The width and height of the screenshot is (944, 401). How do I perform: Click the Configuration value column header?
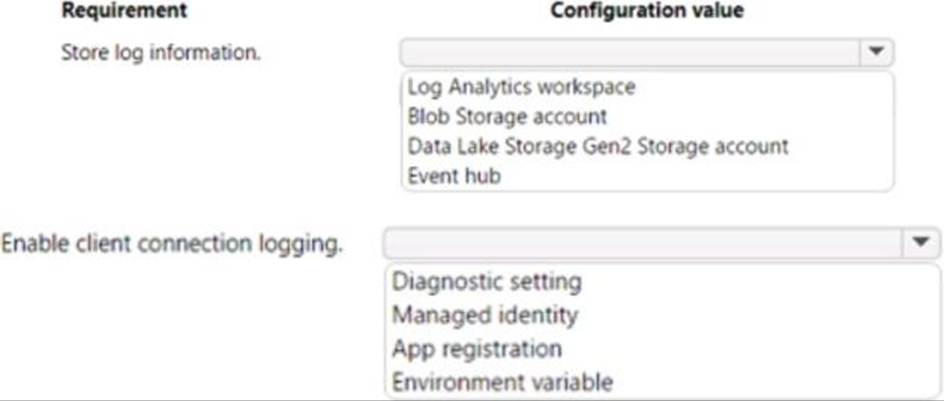(647, 11)
